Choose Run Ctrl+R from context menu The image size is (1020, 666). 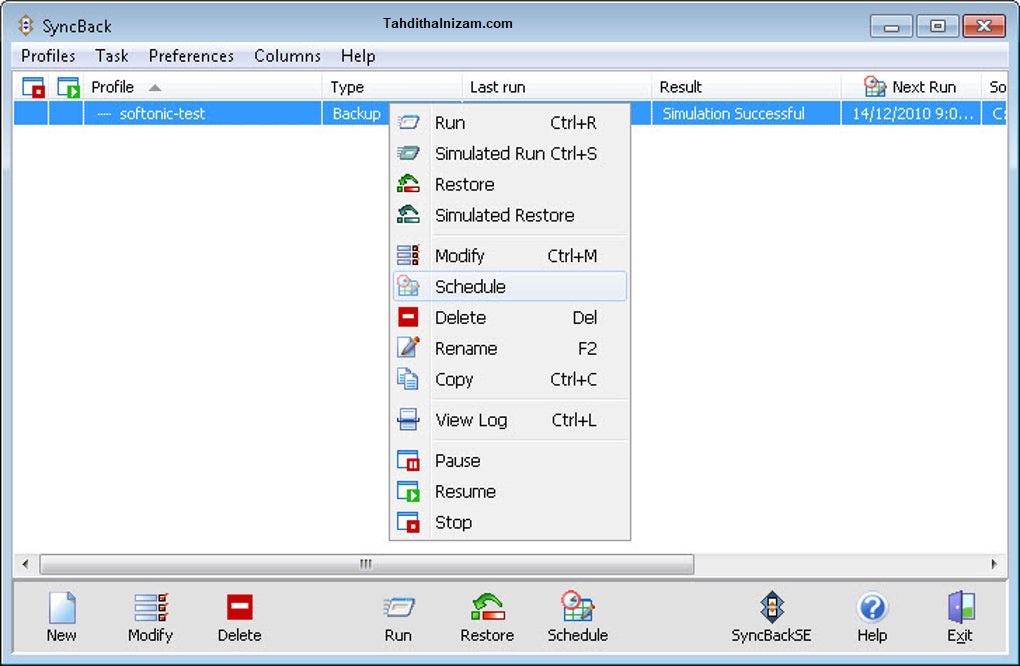click(x=510, y=122)
